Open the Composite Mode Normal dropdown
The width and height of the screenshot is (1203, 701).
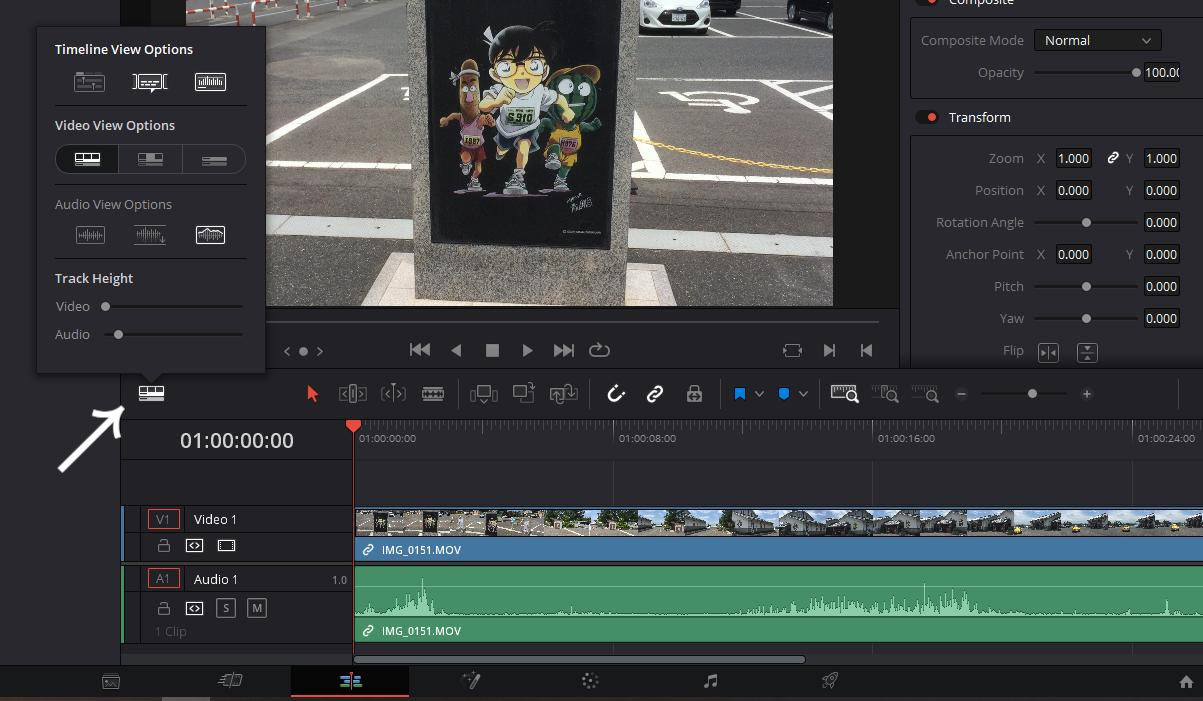click(1097, 40)
